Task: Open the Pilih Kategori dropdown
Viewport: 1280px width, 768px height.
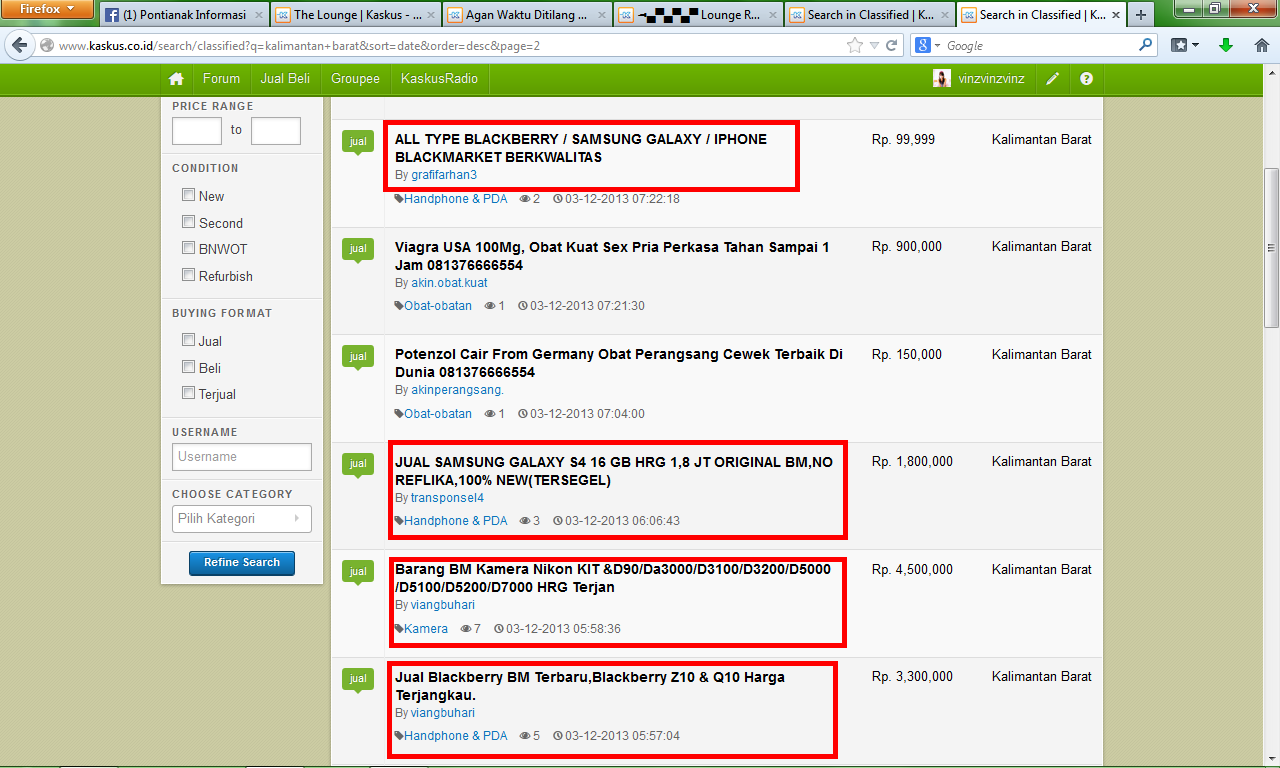Action: pyautogui.click(x=241, y=519)
